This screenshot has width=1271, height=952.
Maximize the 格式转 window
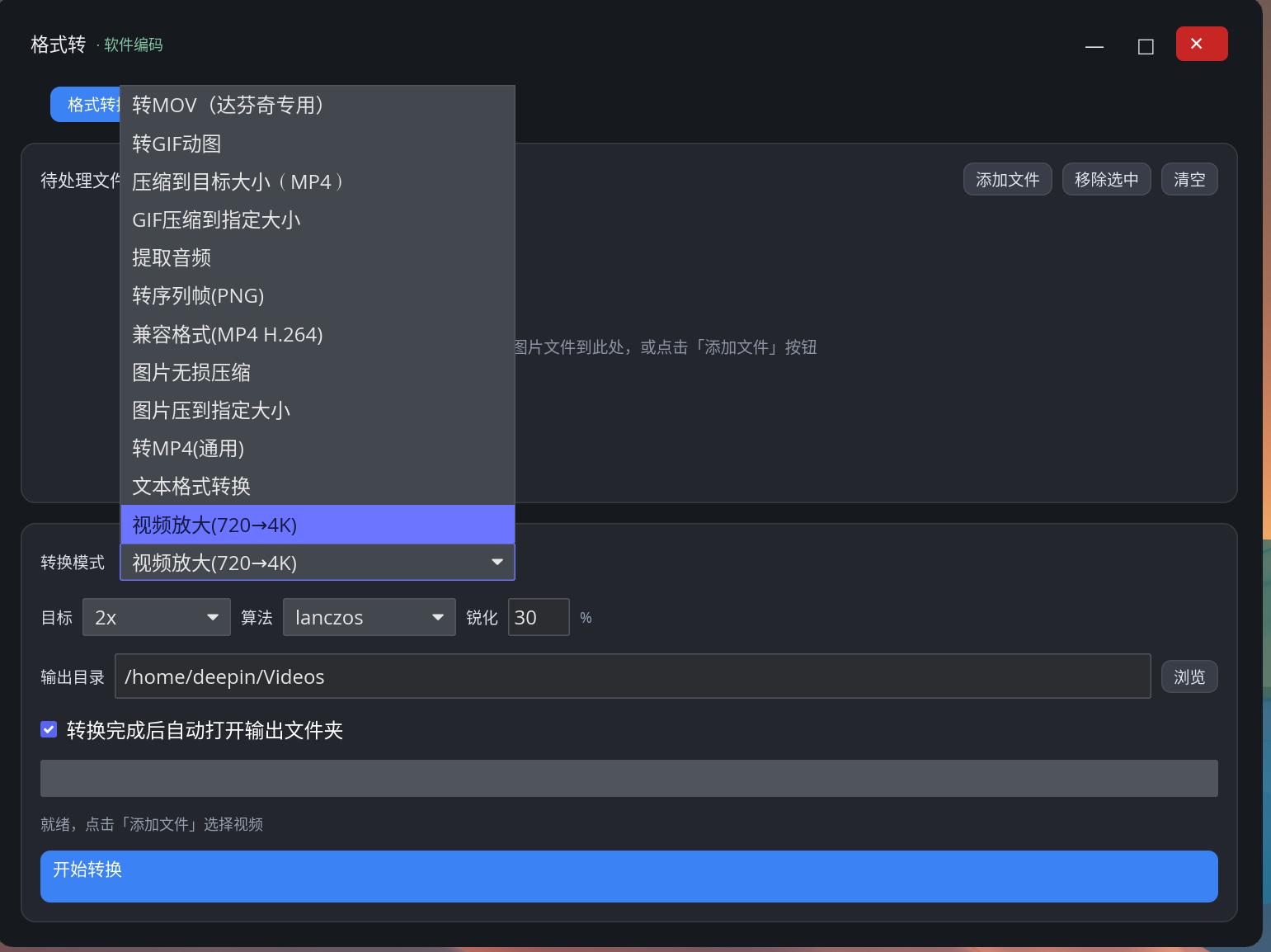[1146, 46]
